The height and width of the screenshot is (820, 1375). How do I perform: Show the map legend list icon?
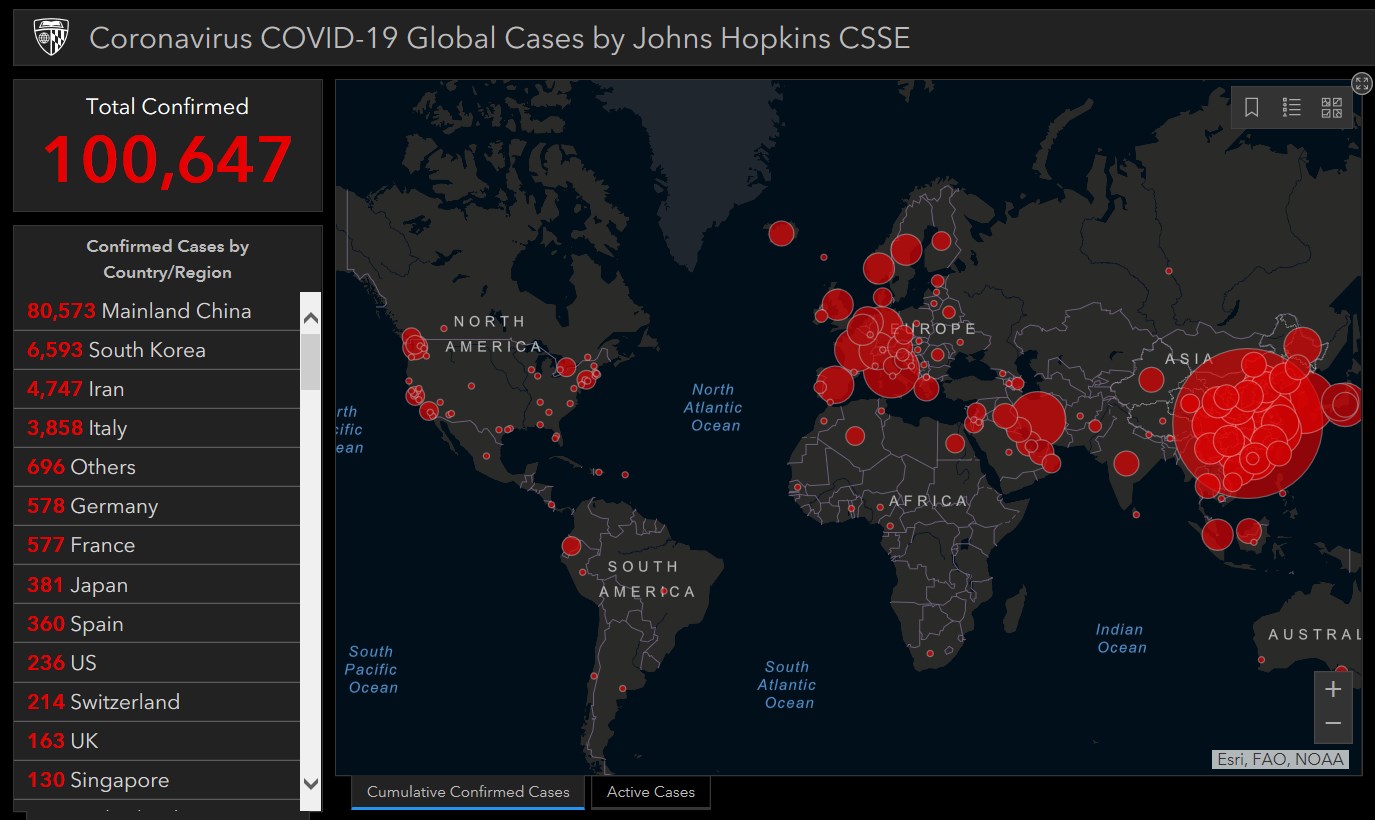[x=1291, y=107]
